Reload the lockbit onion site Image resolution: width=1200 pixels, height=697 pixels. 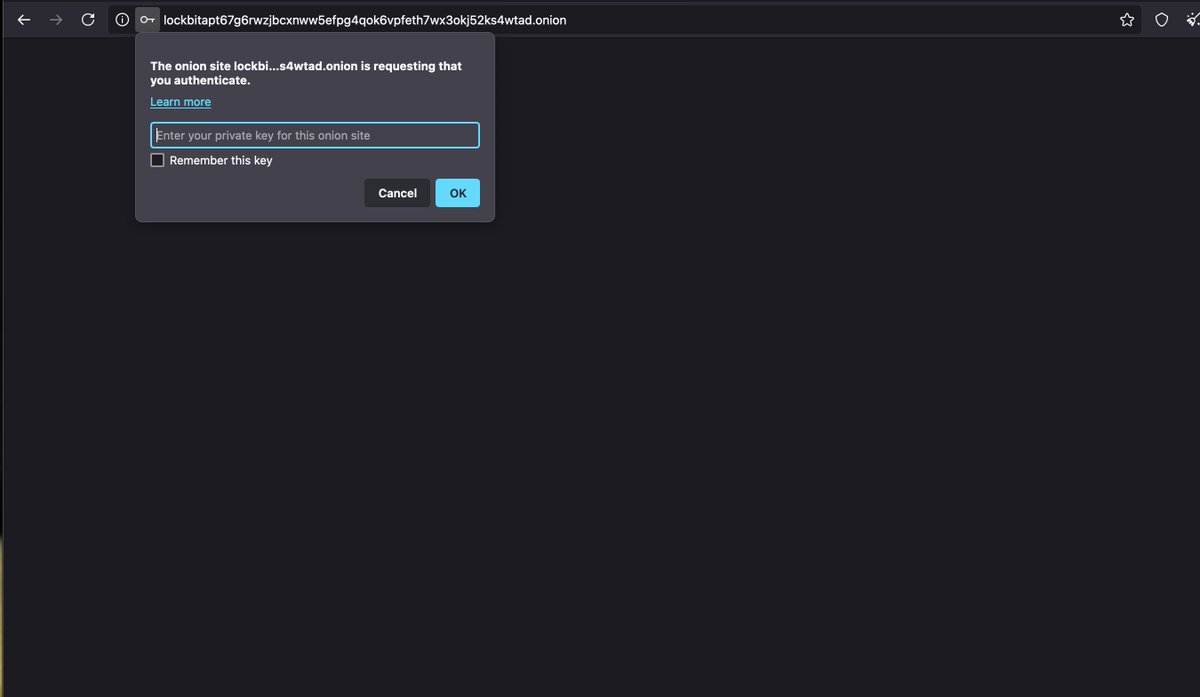coord(87,19)
